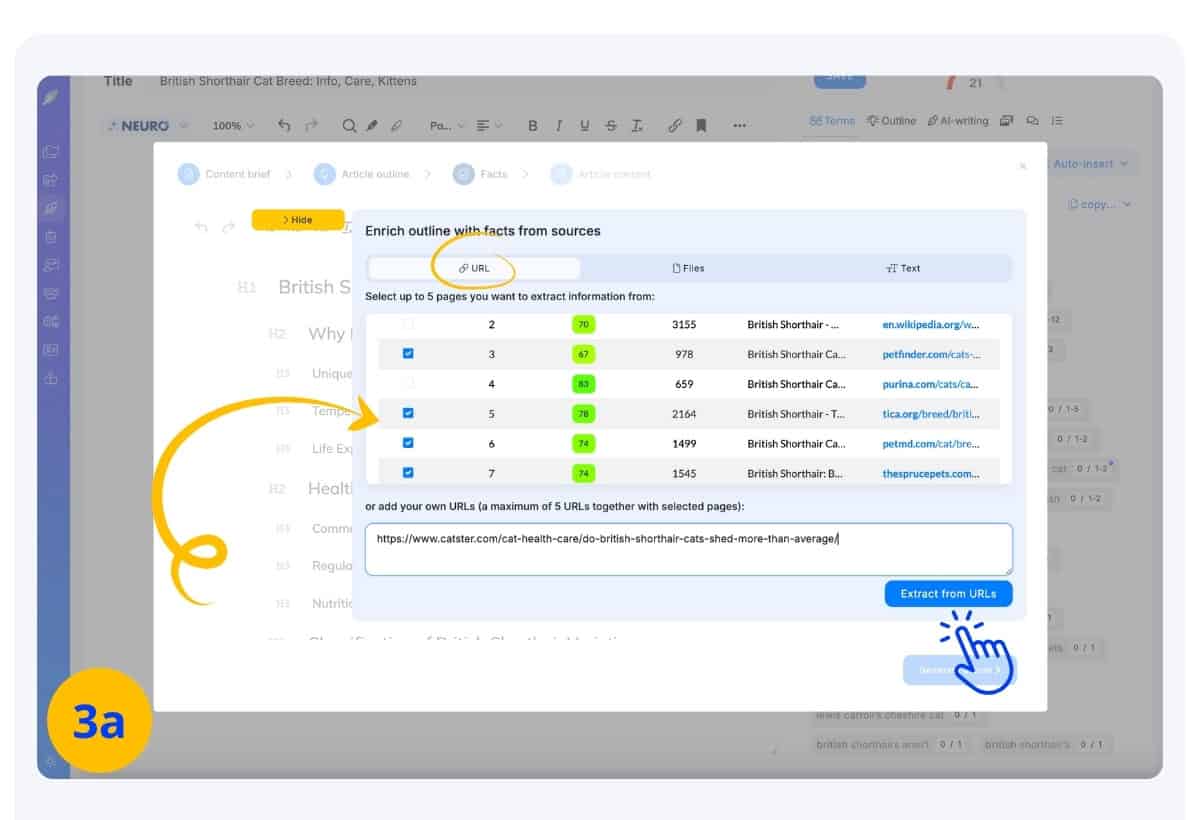Click the yellow Hide button

(x=297, y=220)
